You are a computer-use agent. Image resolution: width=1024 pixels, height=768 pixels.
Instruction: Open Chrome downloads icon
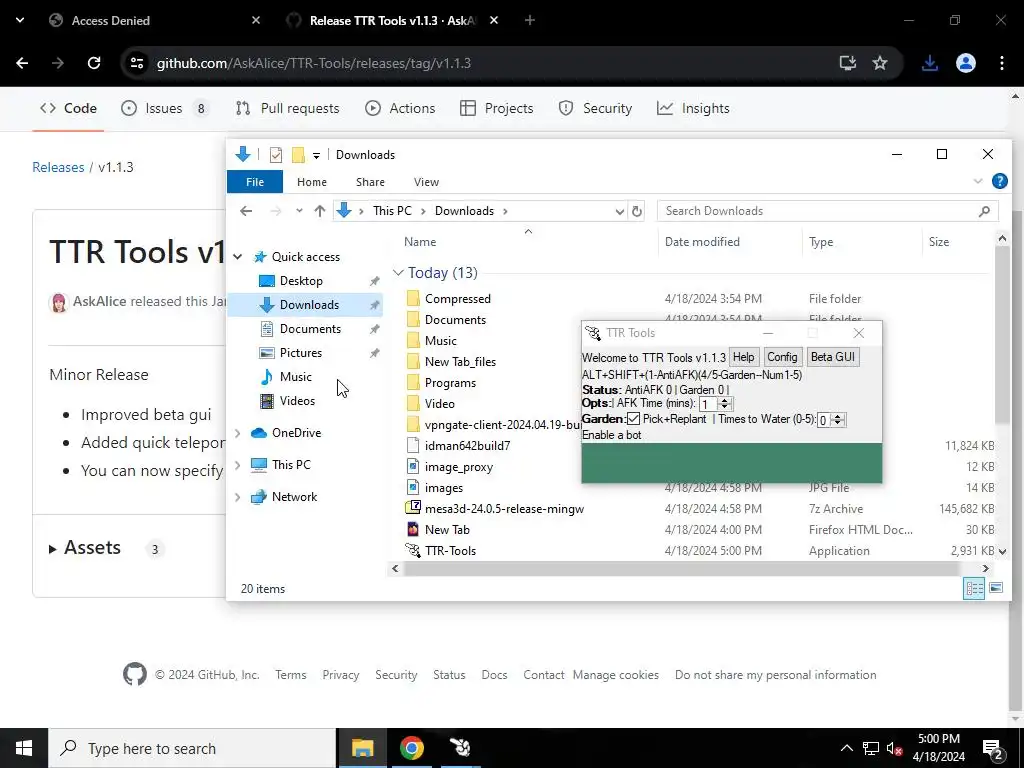pyautogui.click(x=930, y=63)
